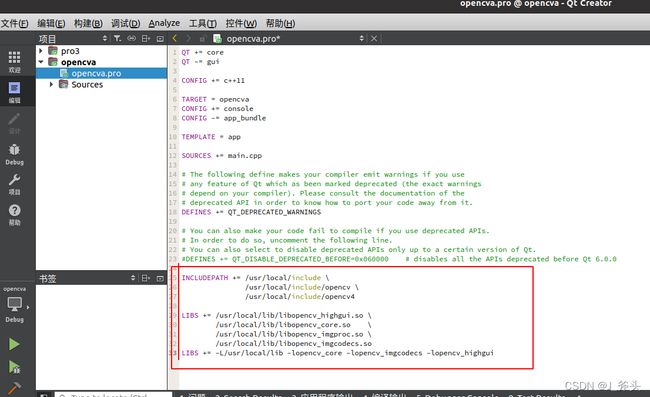Screen dimensions: 650x397
Task: Go back with yellow arrow
Action: click(x=175, y=39)
